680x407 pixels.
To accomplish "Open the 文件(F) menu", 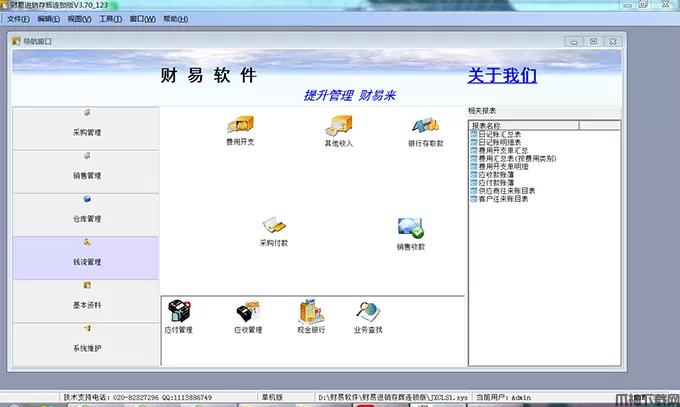I will tap(18, 19).
